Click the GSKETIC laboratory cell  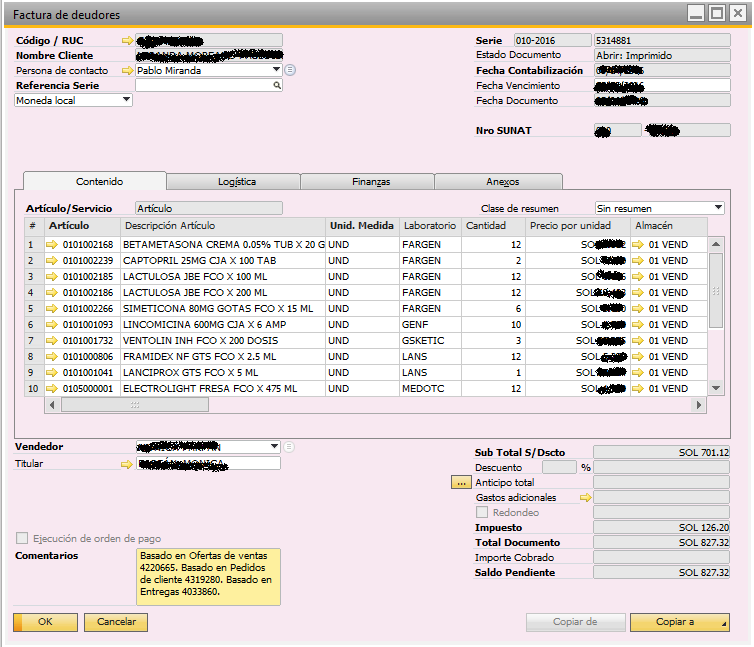pyautogui.click(x=430, y=341)
